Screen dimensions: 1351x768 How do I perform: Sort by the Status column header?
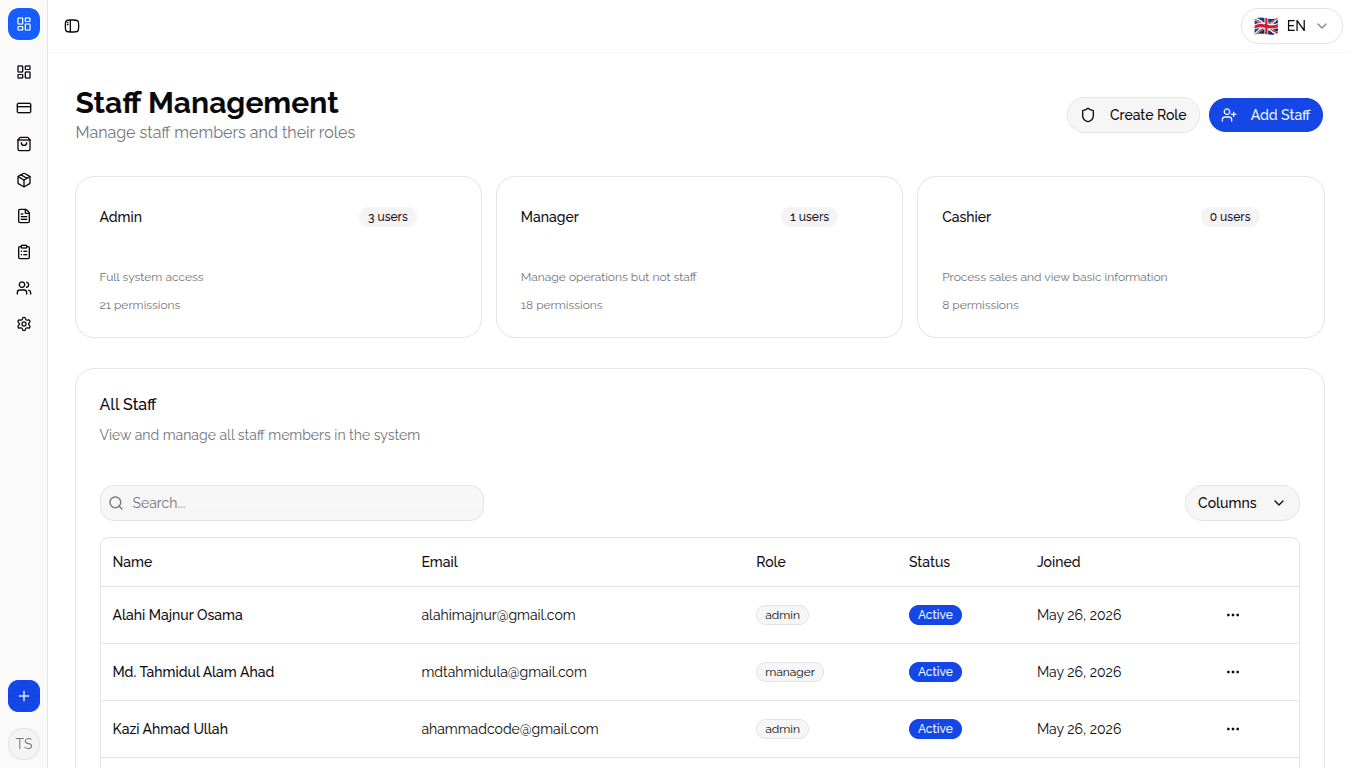pos(929,562)
